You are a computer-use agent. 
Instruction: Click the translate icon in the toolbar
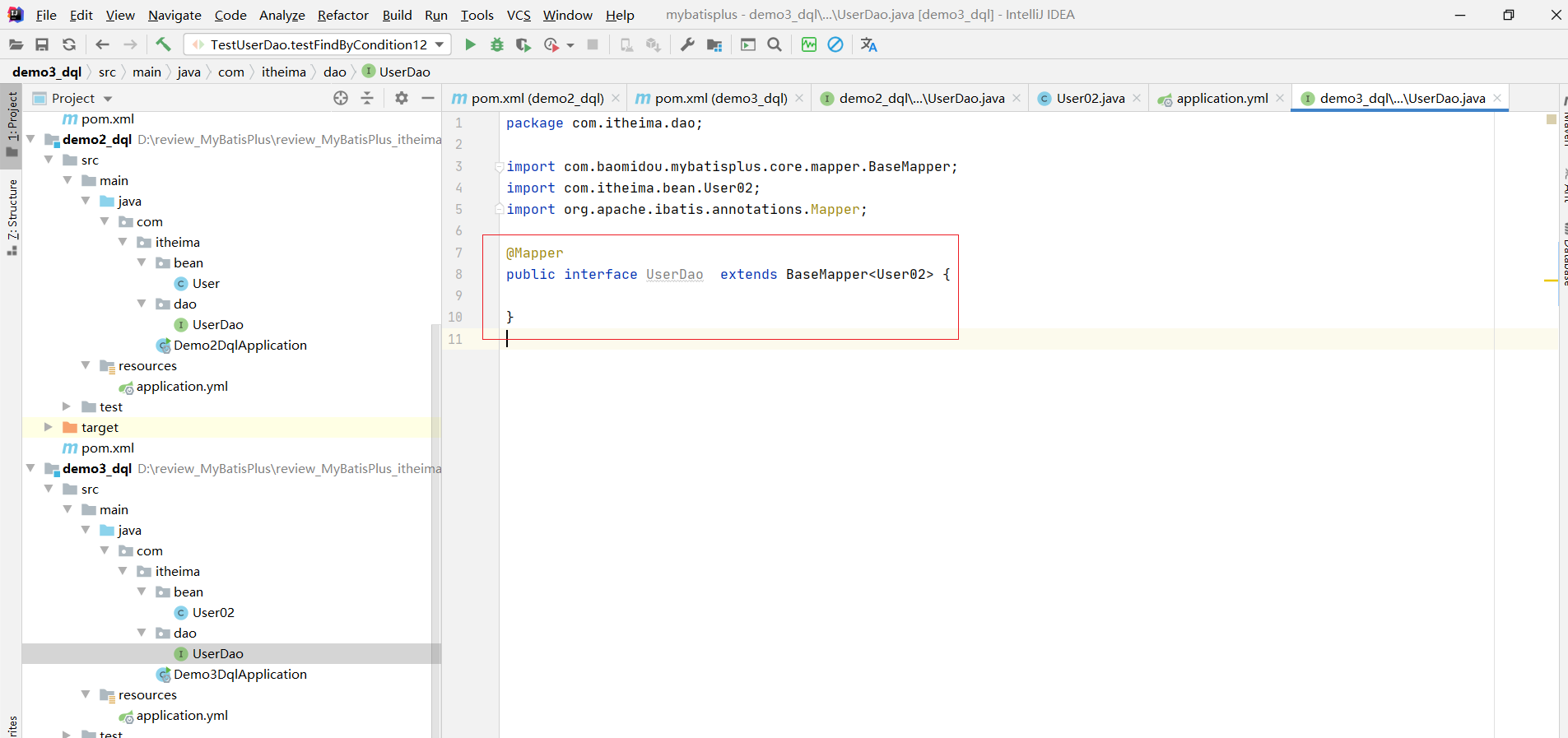coord(868,44)
